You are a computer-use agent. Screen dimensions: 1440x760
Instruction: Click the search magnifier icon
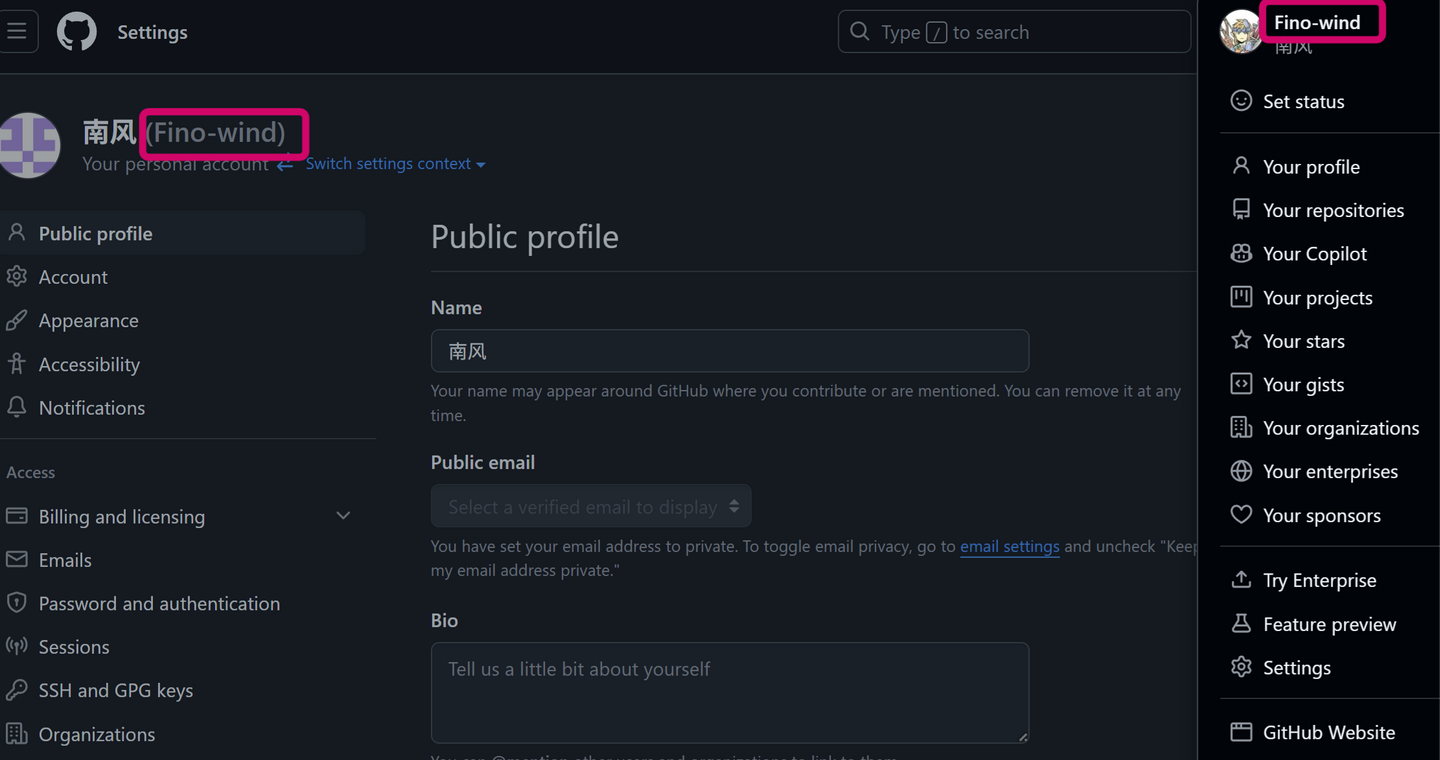(x=860, y=32)
